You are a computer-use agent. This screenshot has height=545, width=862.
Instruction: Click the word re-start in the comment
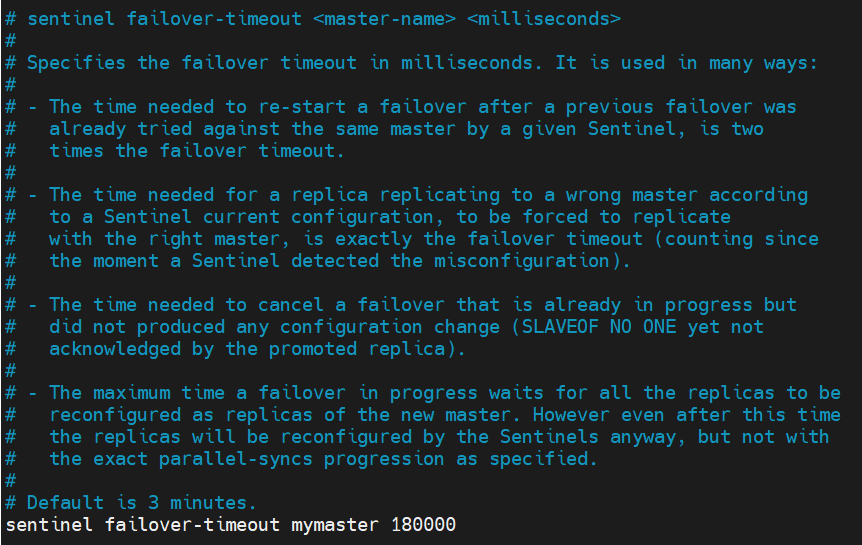click(x=303, y=107)
